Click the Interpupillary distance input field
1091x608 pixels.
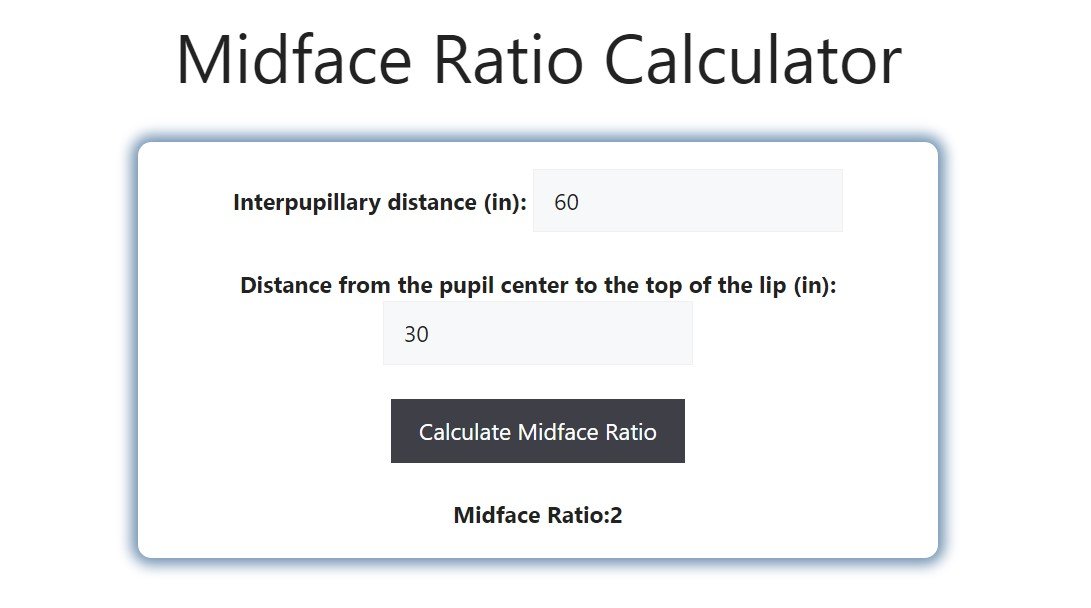click(687, 200)
